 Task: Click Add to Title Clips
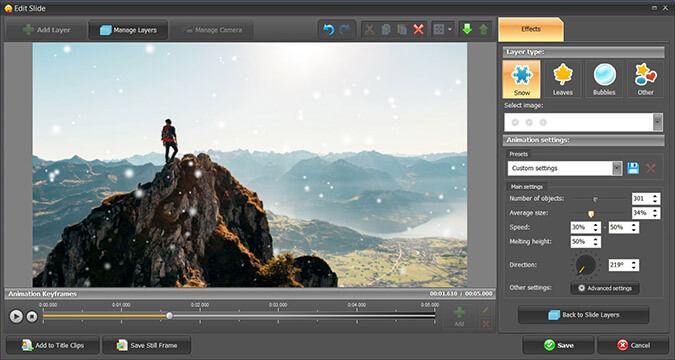click(53, 345)
